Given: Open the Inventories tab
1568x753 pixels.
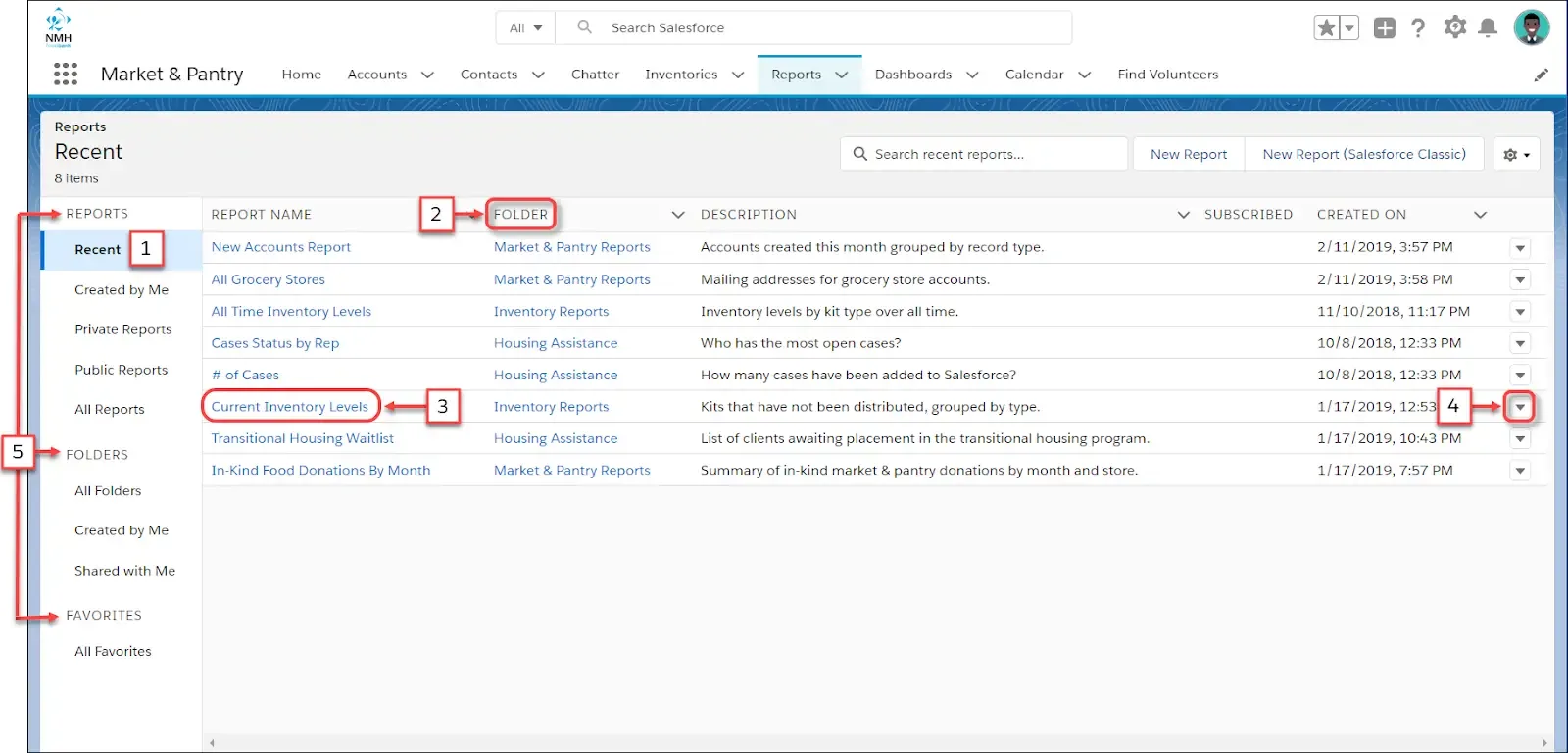Looking at the screenshot, I should coord(681,75).
